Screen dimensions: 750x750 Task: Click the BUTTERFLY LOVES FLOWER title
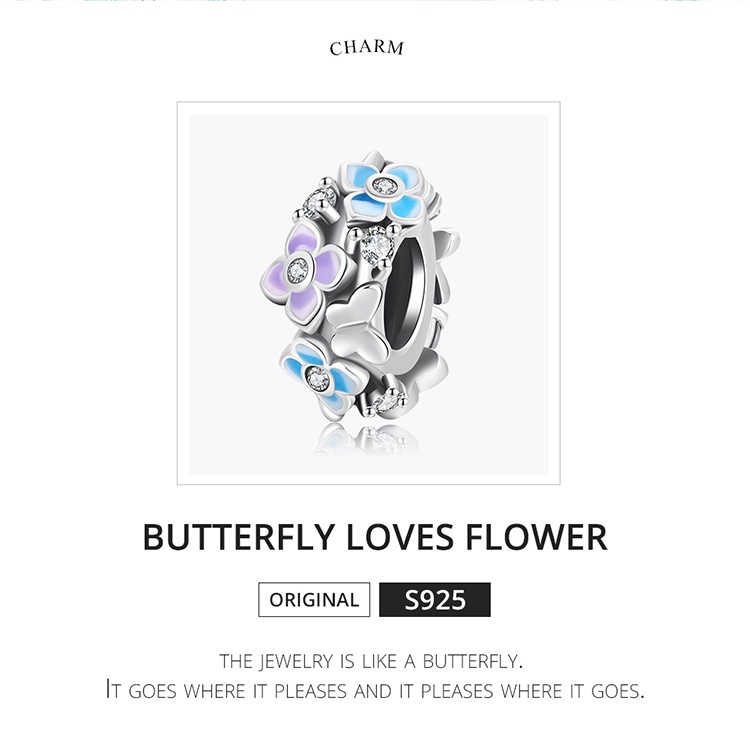point(375,536)
